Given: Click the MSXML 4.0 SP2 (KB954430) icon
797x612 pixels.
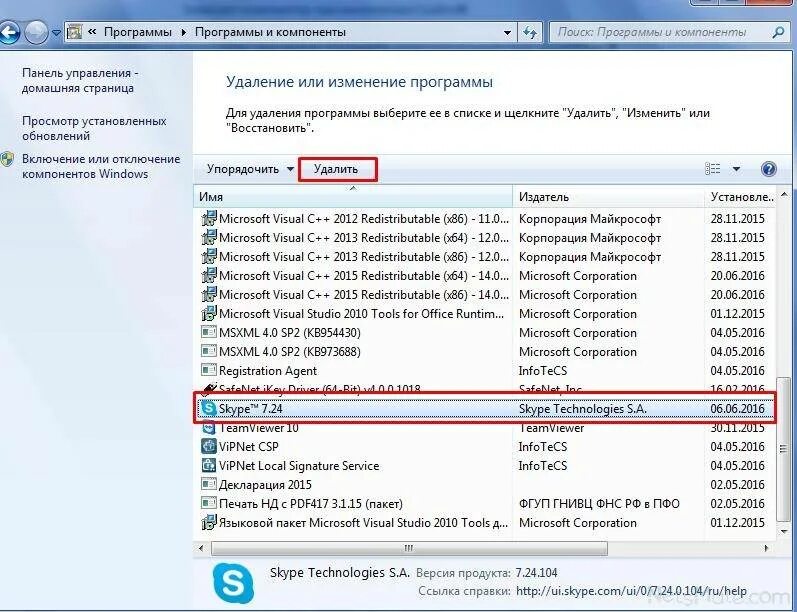Looking at the screenshot, I should pyautogui.click(x=209, y=332).
